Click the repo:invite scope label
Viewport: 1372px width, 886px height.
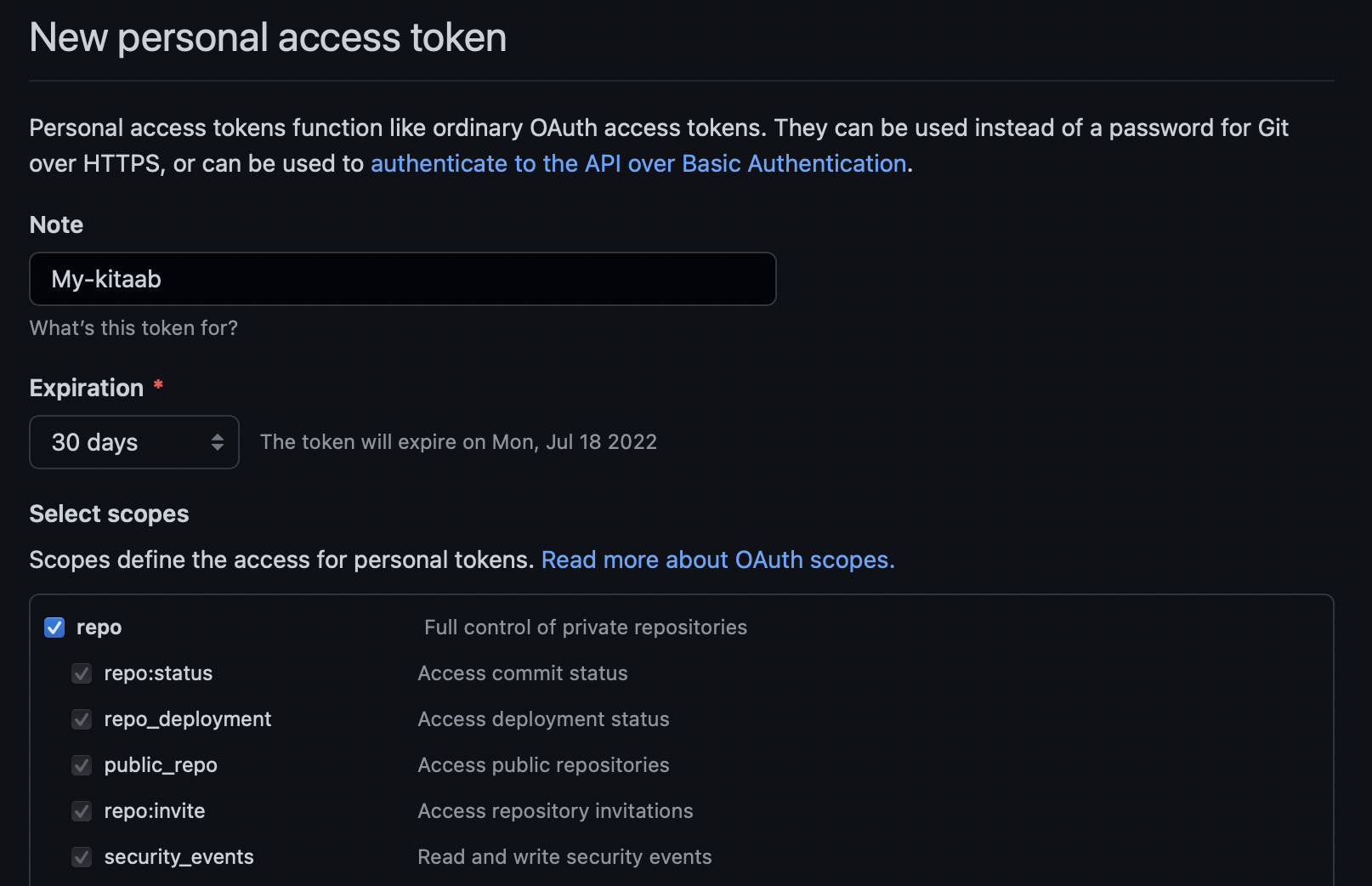[154, 811]
